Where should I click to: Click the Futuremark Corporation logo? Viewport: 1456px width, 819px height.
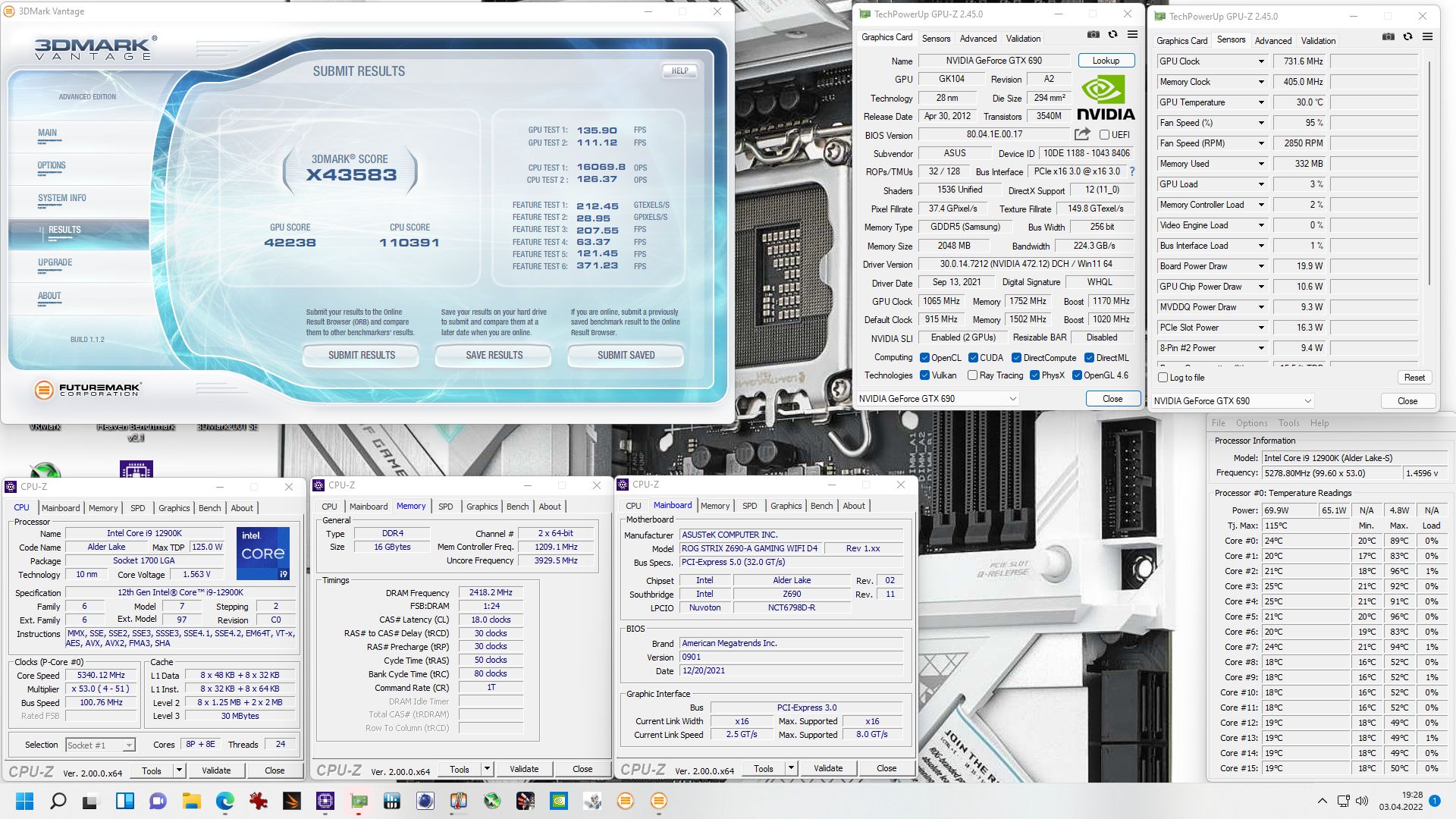(x=88, y=390)
